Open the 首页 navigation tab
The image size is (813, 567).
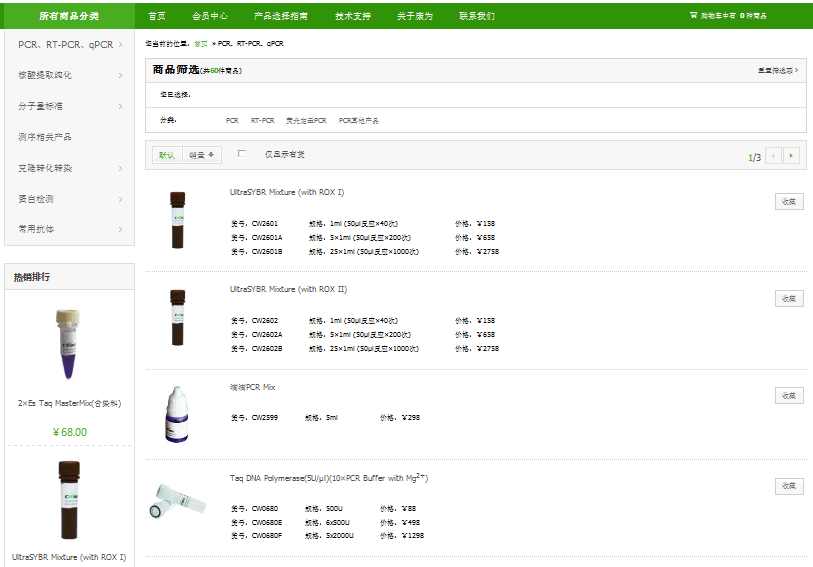click(x=157, y=16)
